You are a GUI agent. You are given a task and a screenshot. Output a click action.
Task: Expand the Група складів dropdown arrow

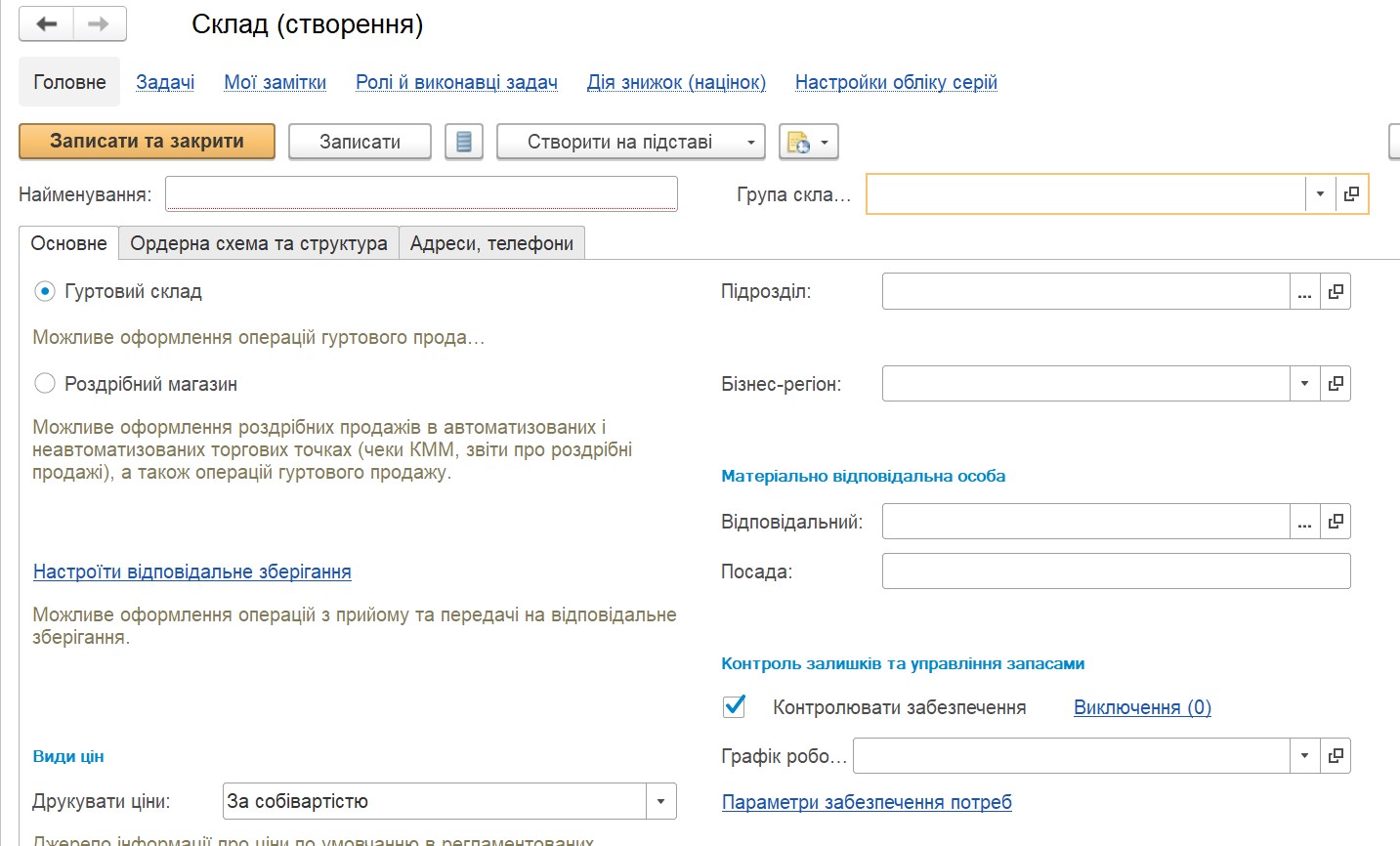tap(1320, 193)
